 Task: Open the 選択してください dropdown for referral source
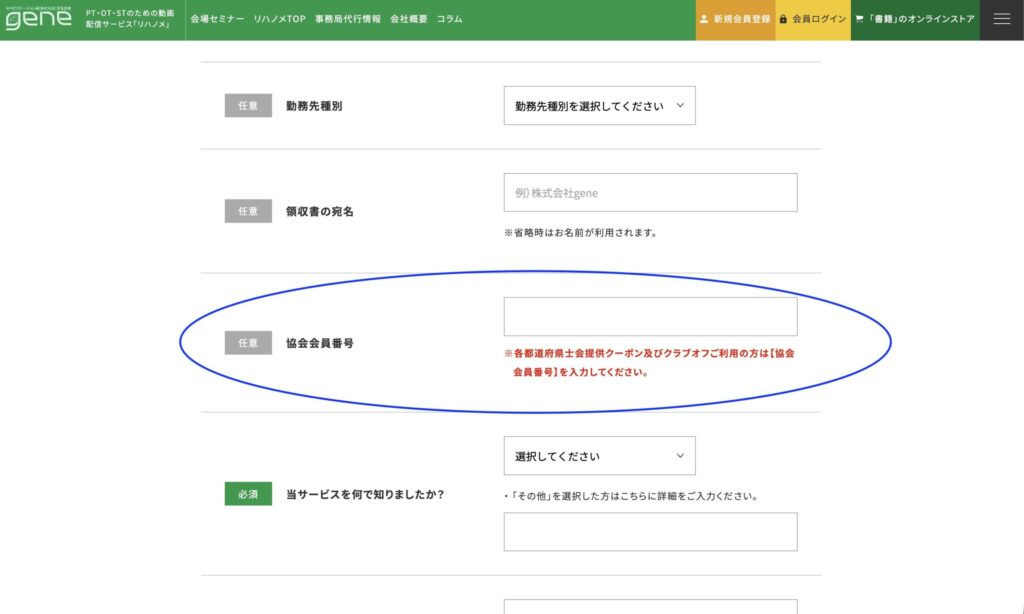[x=599, y=456]
